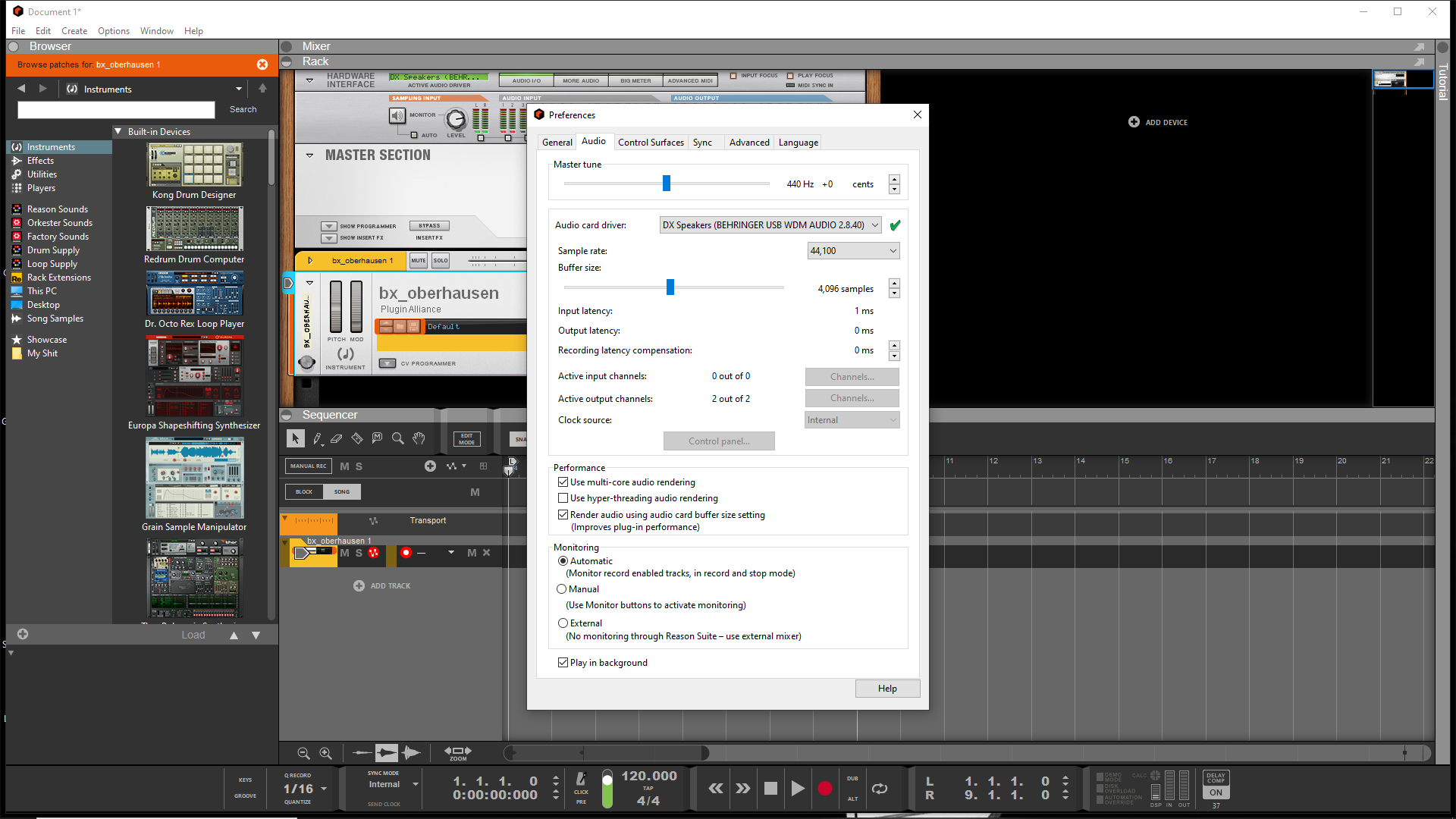Select the Magnify tool in Sequencer

pos(397,438)
